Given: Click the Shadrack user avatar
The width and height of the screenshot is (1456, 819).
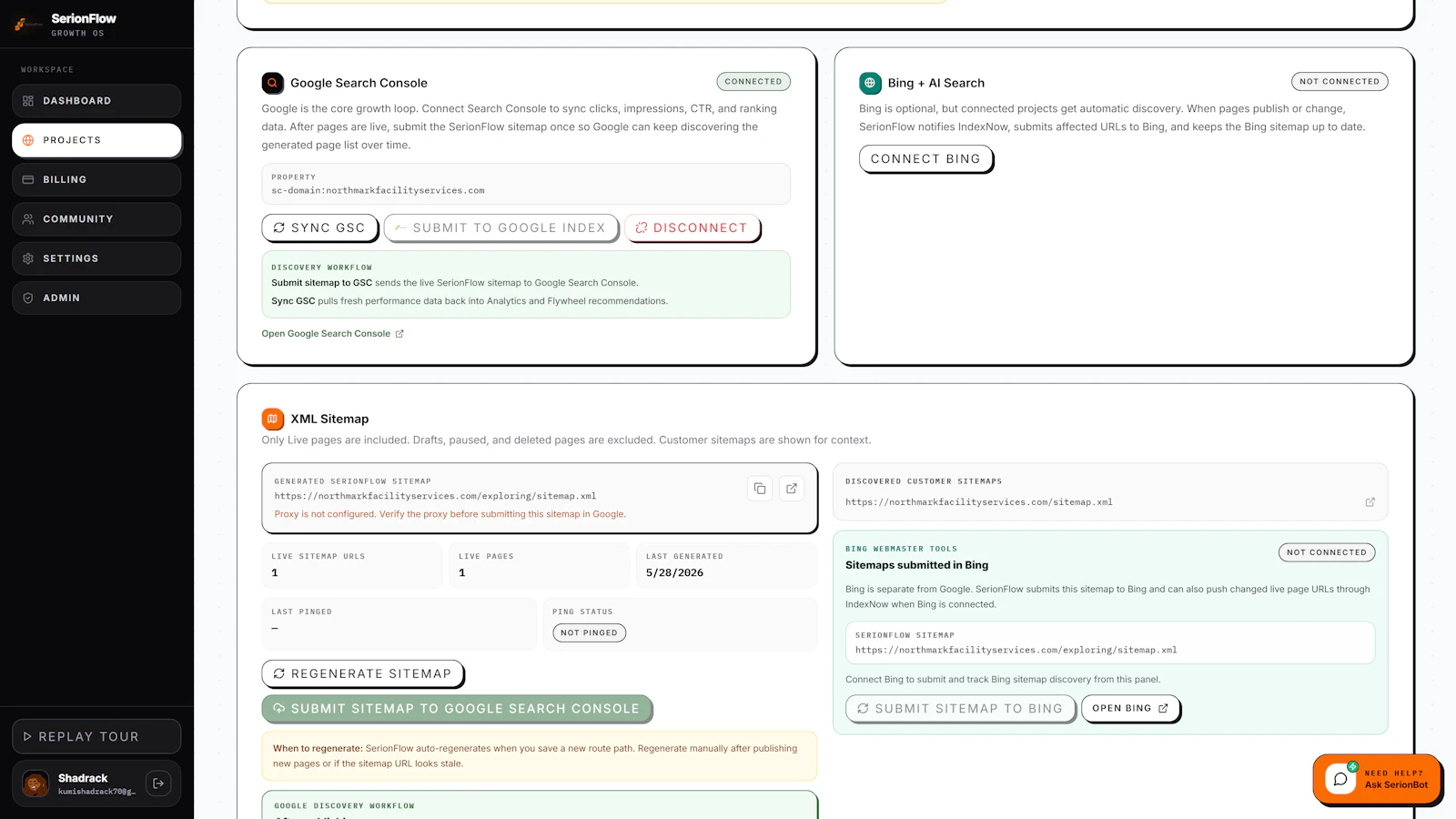Looking at the screenshot, I should pos(35,784).
